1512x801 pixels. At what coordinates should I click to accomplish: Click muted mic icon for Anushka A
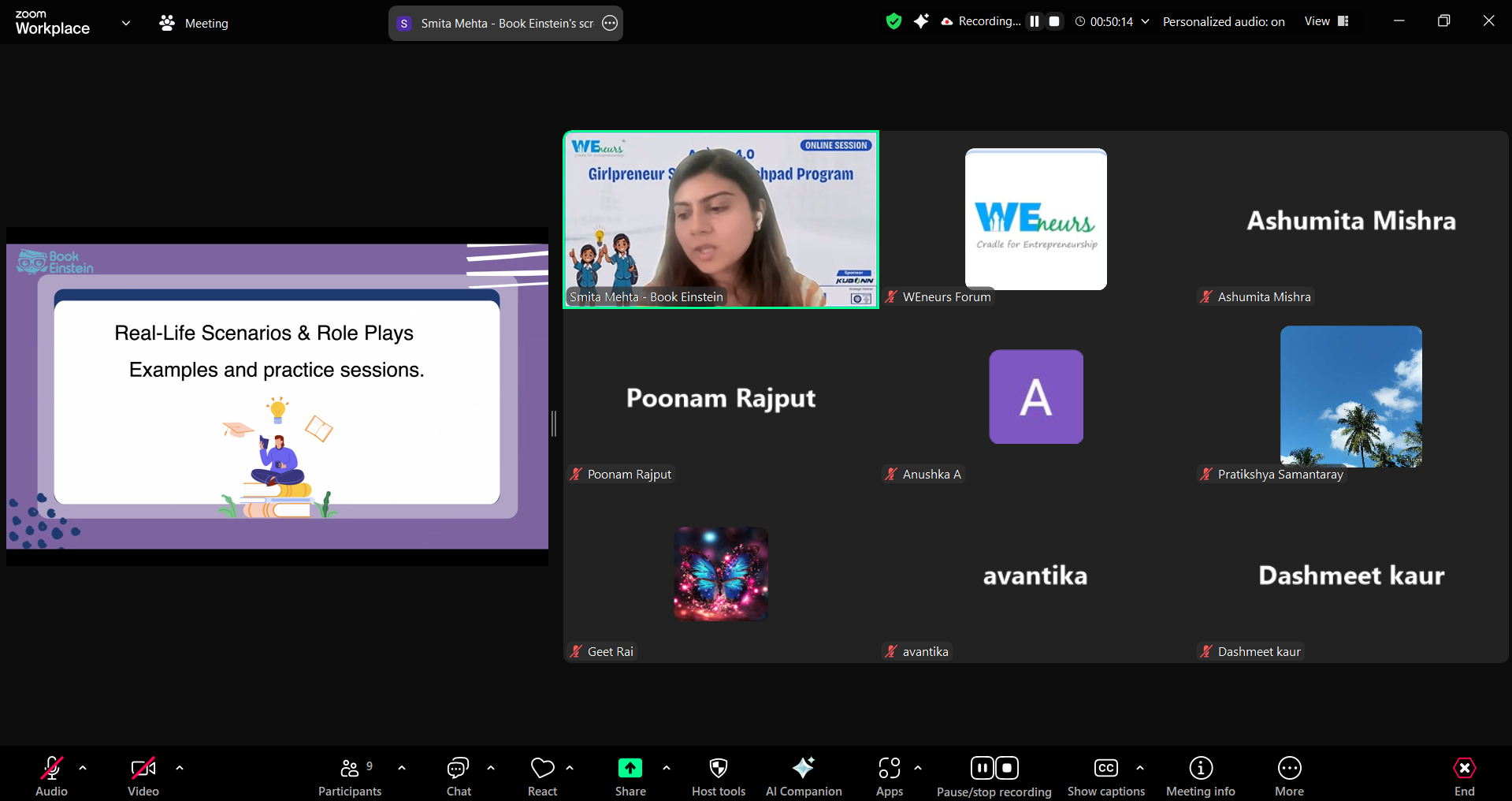[891, 475]
